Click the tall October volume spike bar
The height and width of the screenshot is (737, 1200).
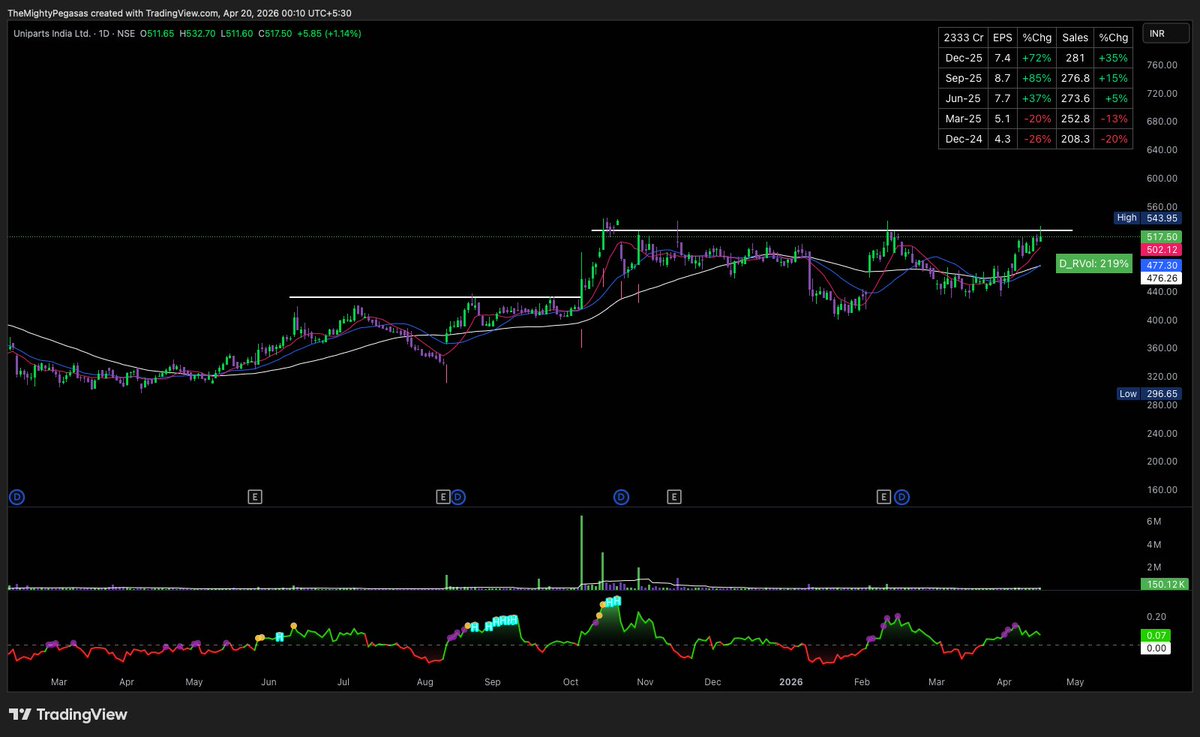coord(581,552)
